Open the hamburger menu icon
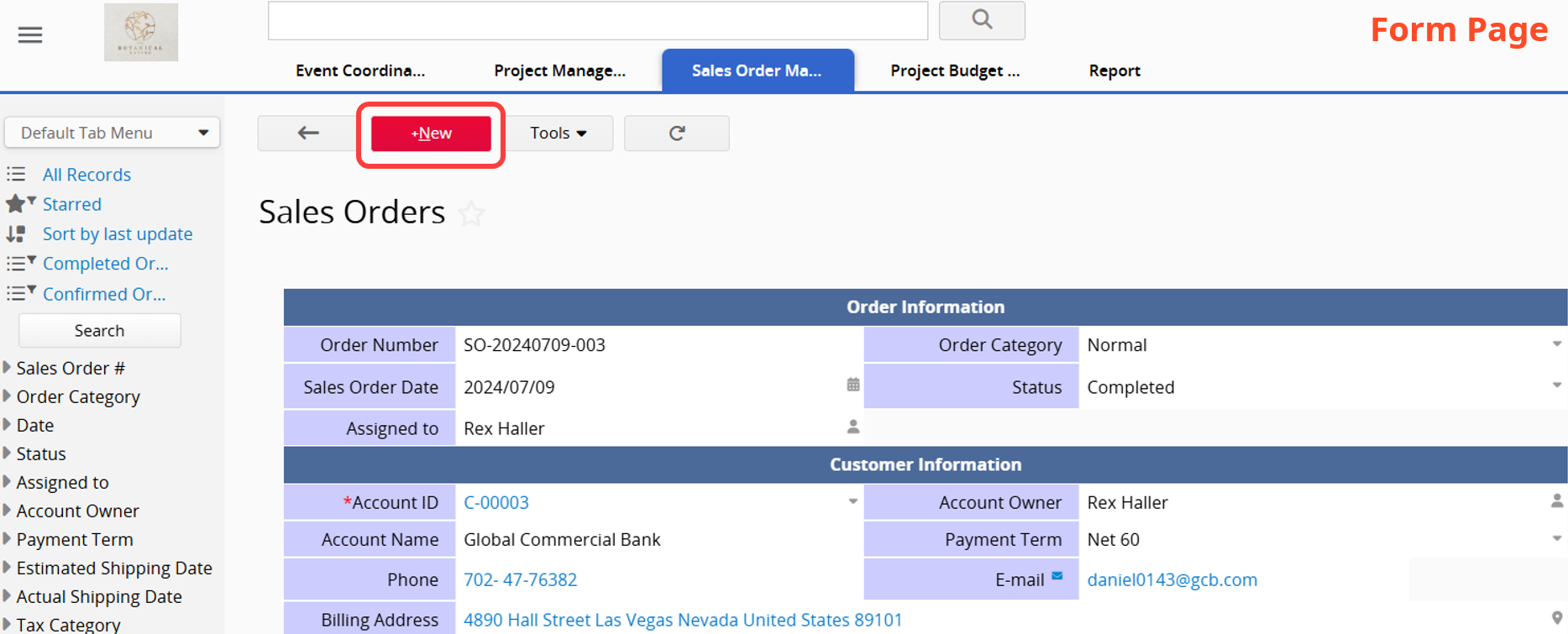1568x634 pixels. pos(30,34)
